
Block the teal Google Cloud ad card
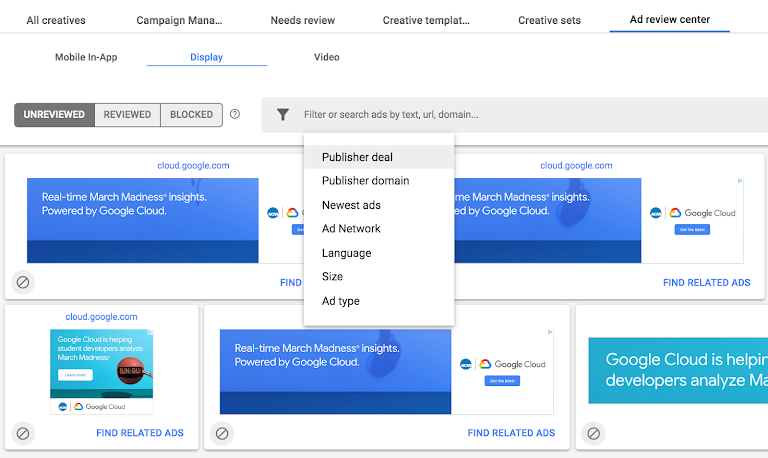[x=594, y=433]
